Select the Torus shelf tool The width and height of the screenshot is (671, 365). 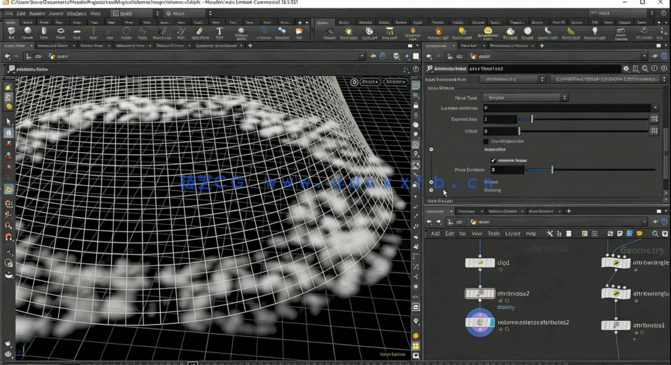coord(60,33)
